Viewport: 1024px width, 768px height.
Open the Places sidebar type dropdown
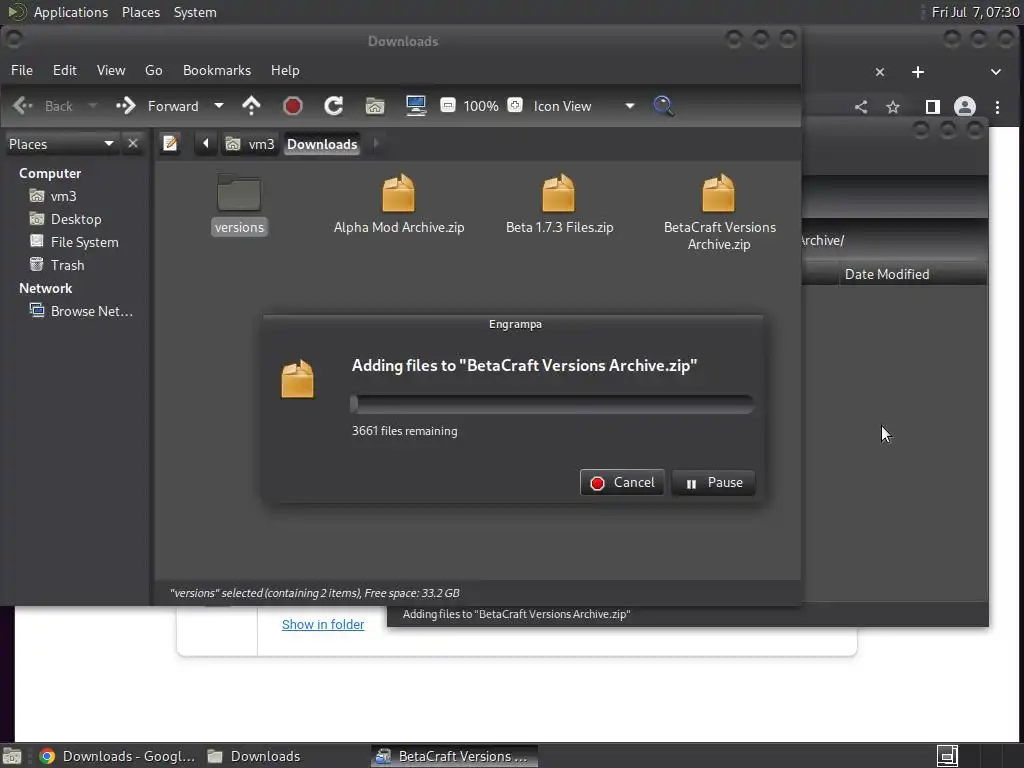tap(61, 144)
